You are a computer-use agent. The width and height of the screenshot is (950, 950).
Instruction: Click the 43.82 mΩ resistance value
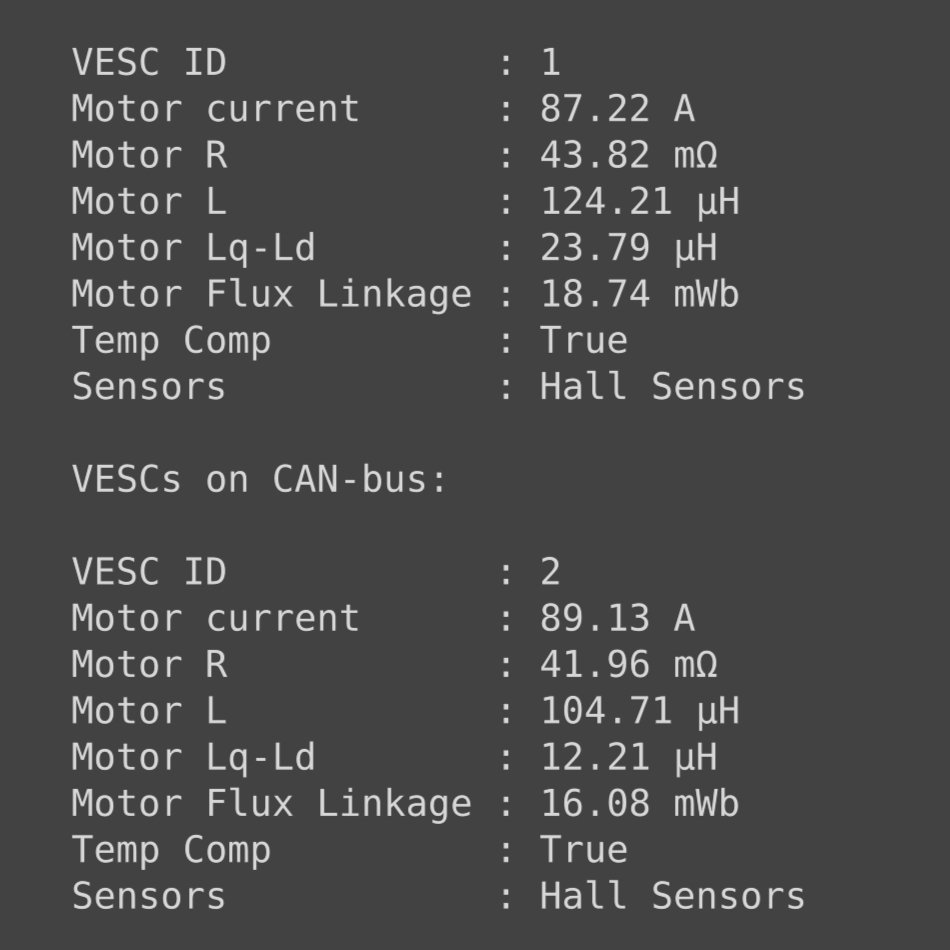(628, 155)
